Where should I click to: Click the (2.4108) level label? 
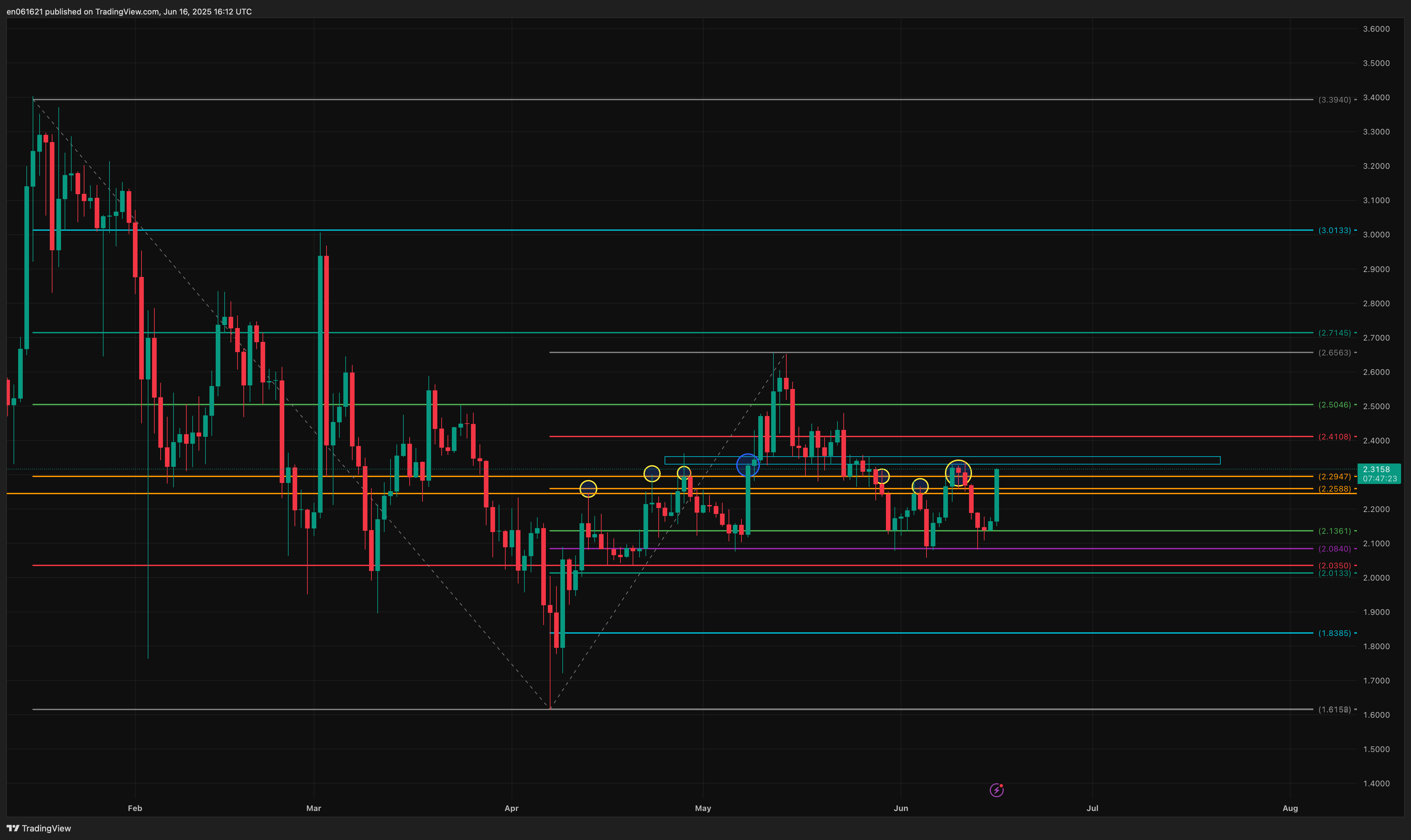(x=1334, y=437)
